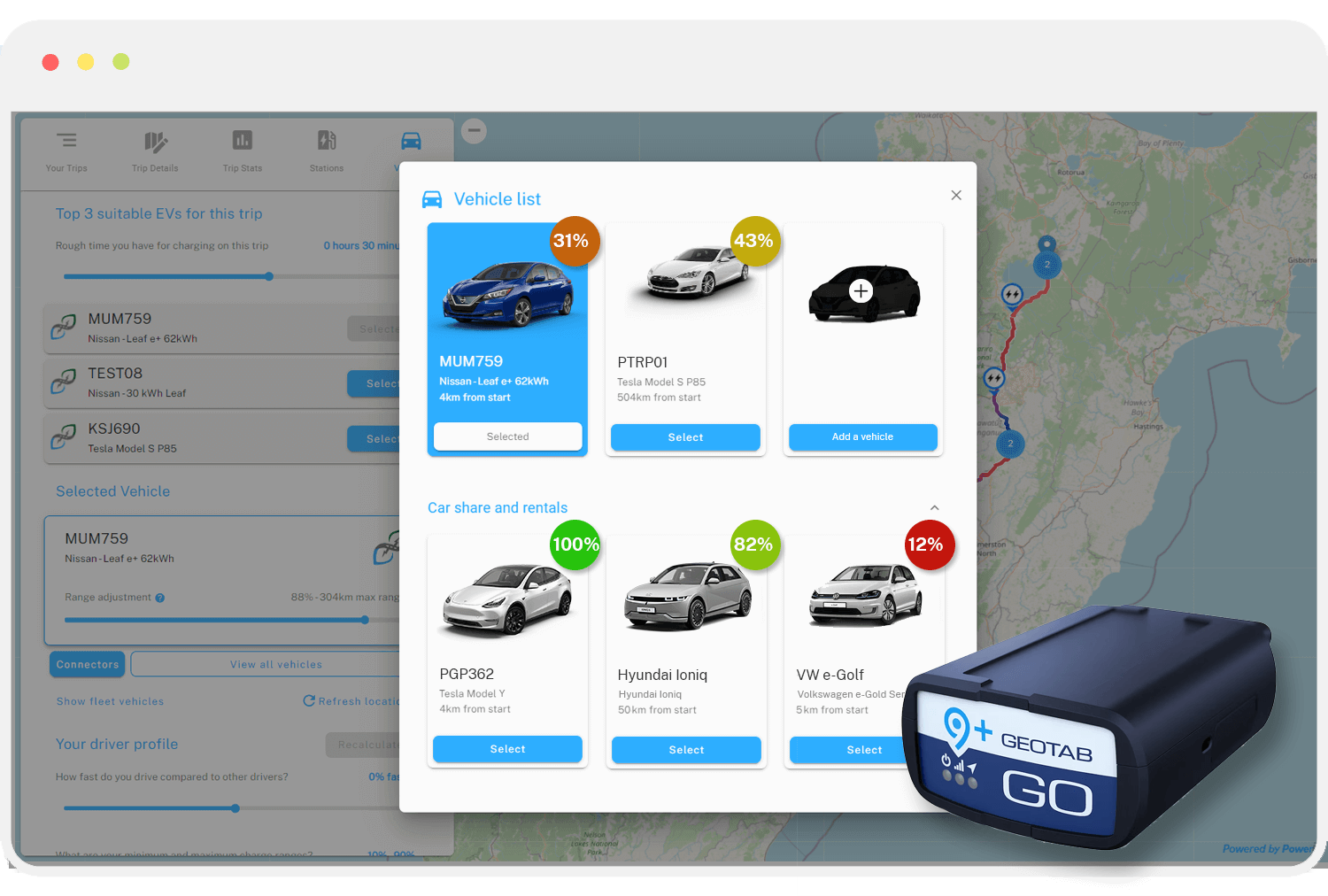
Task: Click the 504km from start text
Action: (659, 398)
